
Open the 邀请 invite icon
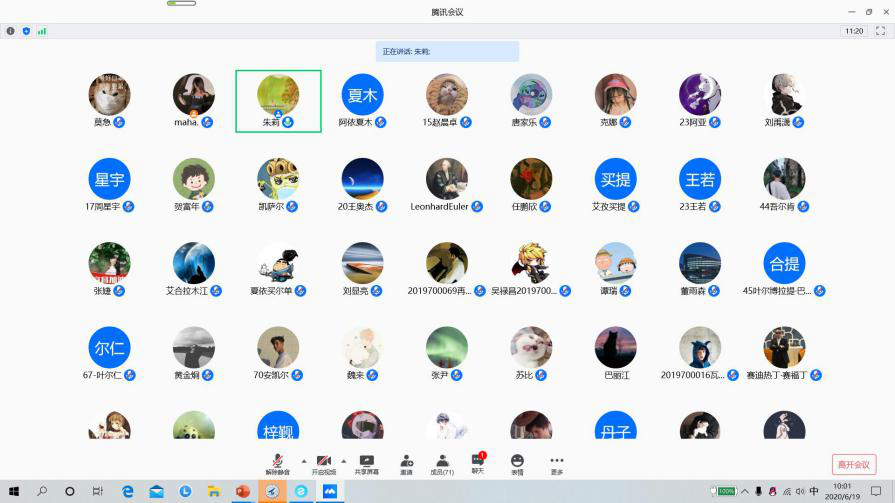point(406,463)
